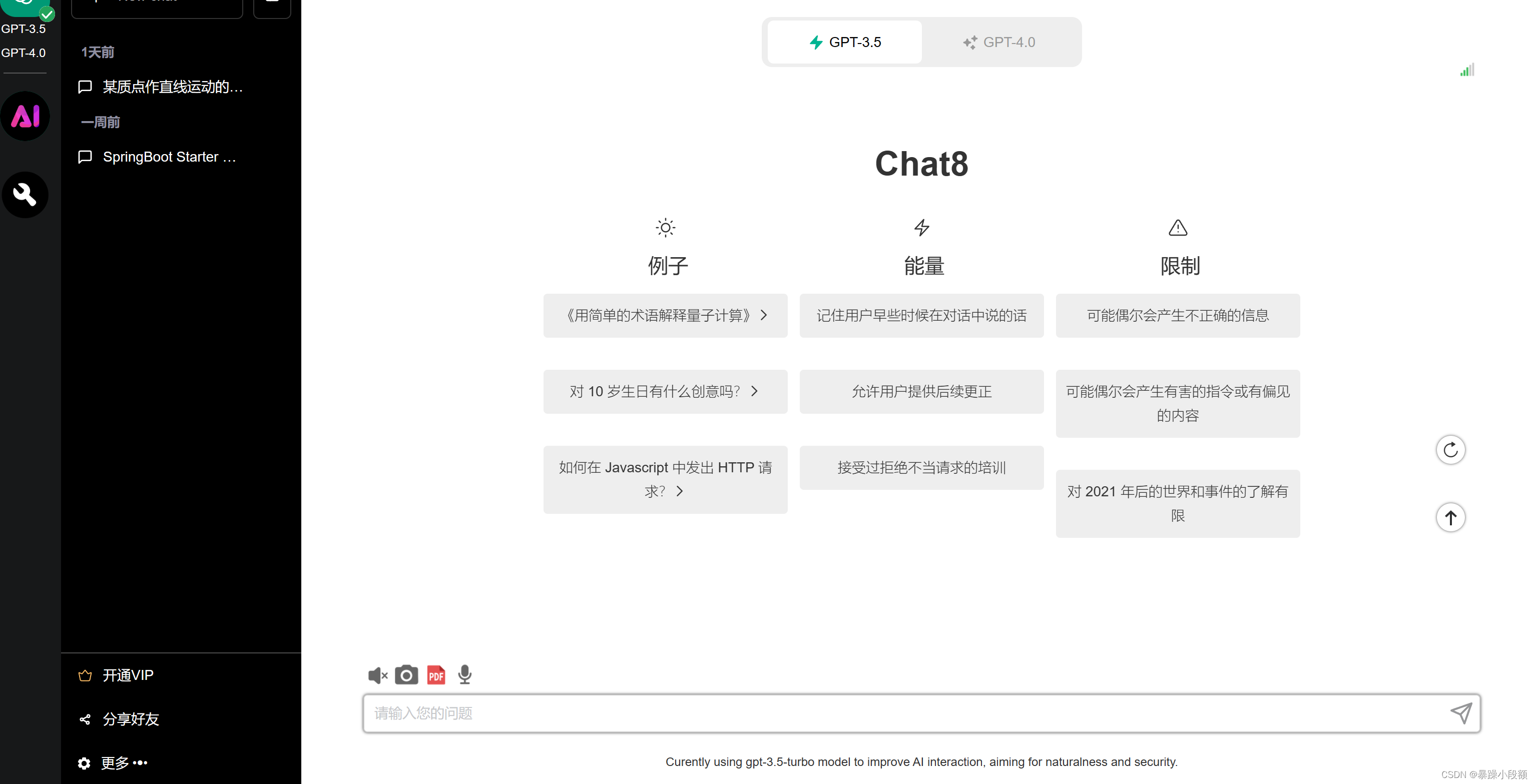Click the mute speaker icon above input

(x=378, y=675)
